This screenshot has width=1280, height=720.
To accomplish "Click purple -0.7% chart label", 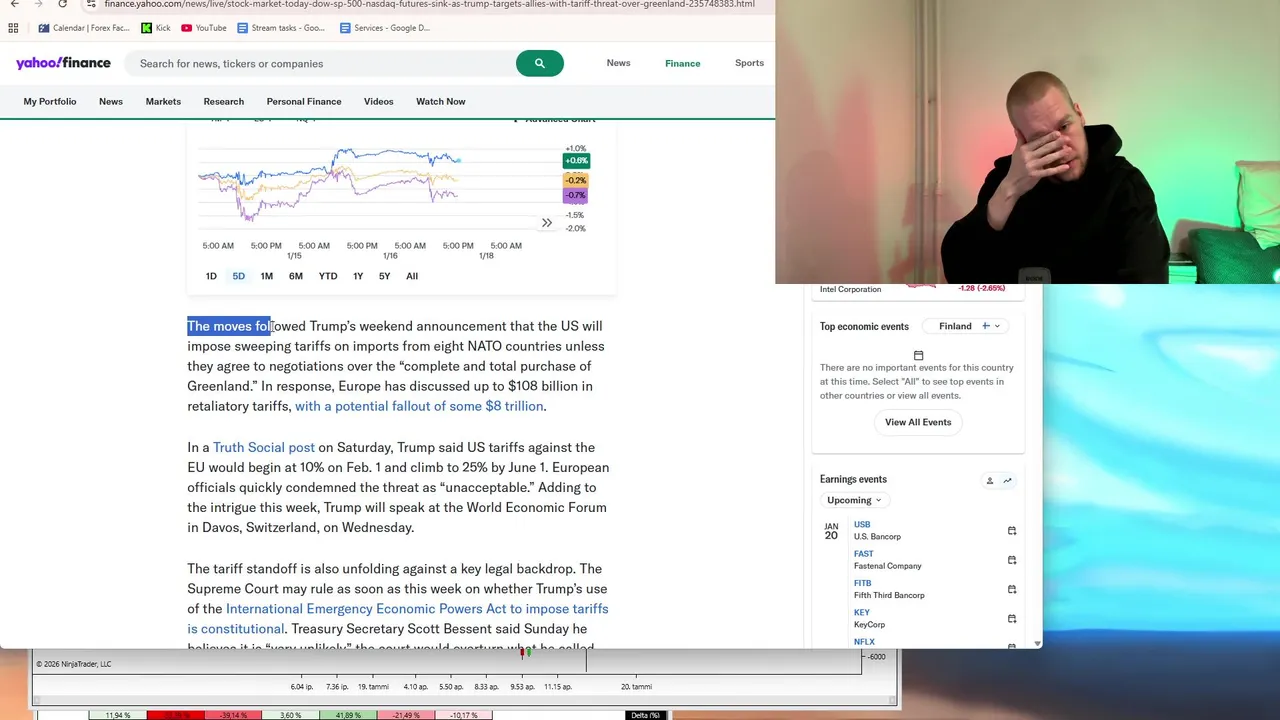I will 576,195.
